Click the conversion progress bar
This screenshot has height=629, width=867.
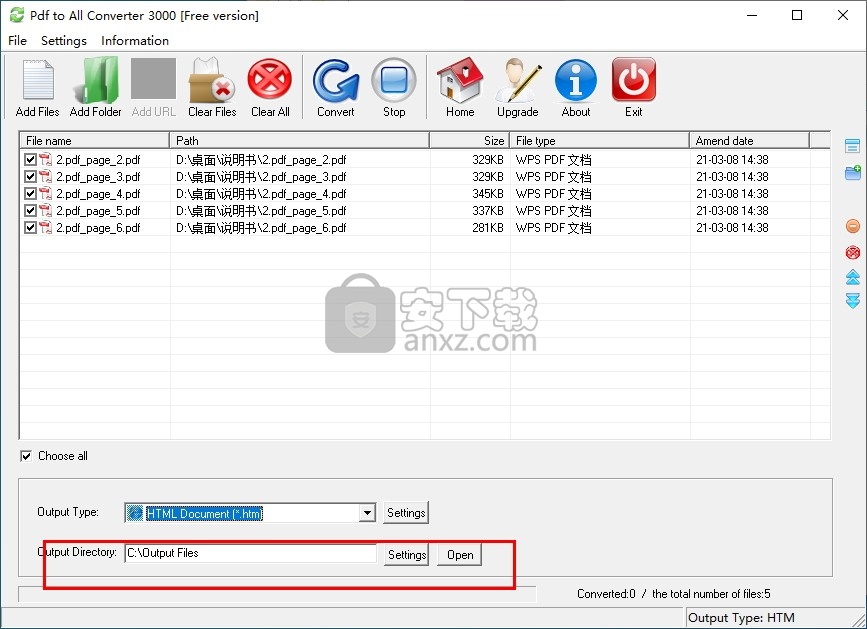pos(277,594)
